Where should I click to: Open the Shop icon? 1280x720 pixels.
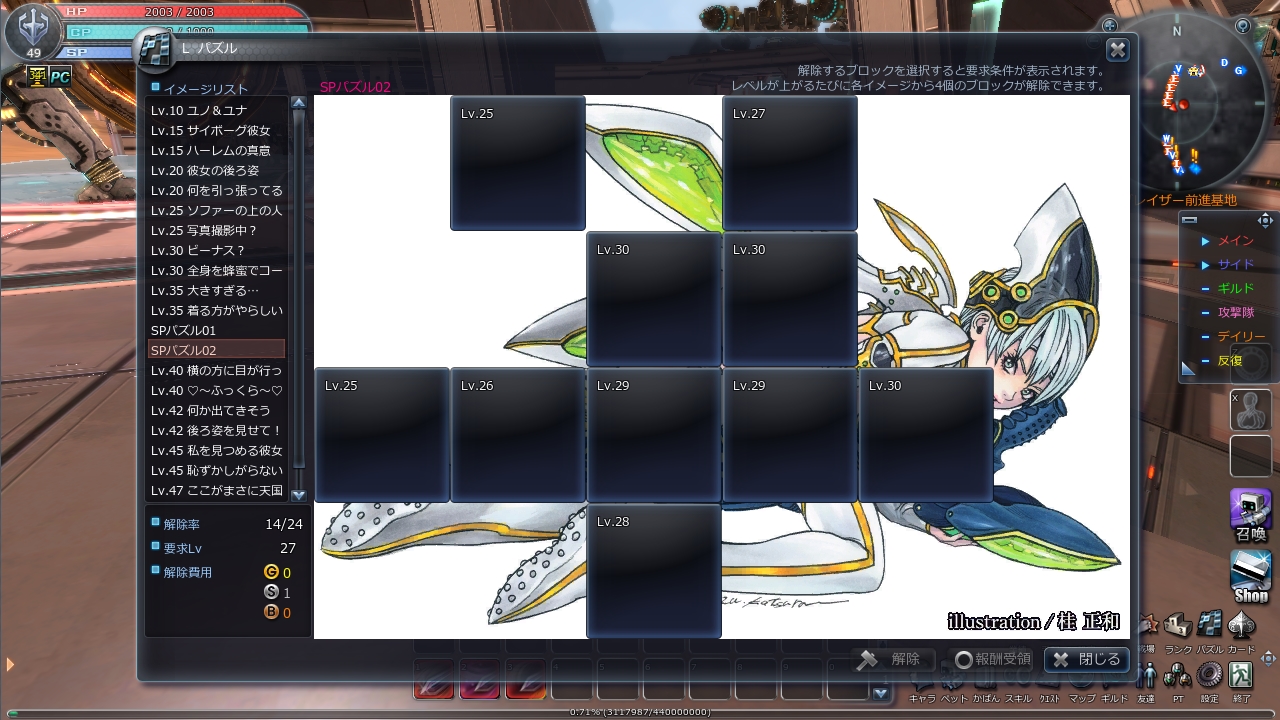click(1250, 576)
